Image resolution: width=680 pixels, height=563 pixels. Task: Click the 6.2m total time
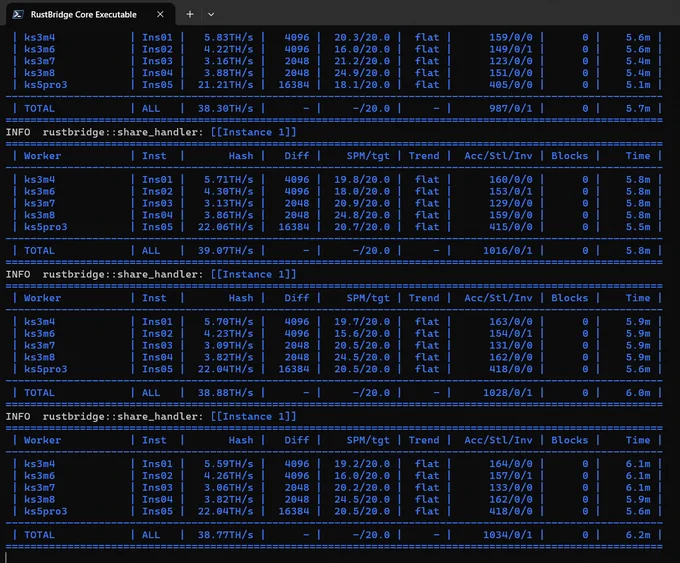[638, 535]
